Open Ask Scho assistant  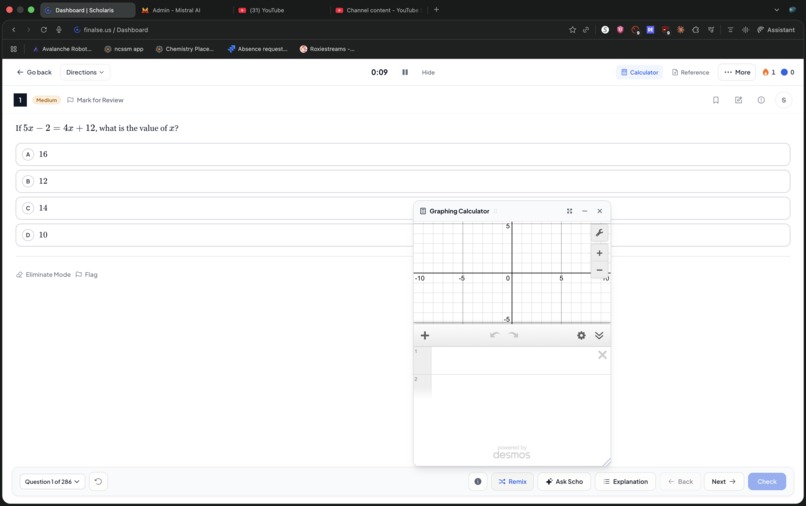coord(564,482)
